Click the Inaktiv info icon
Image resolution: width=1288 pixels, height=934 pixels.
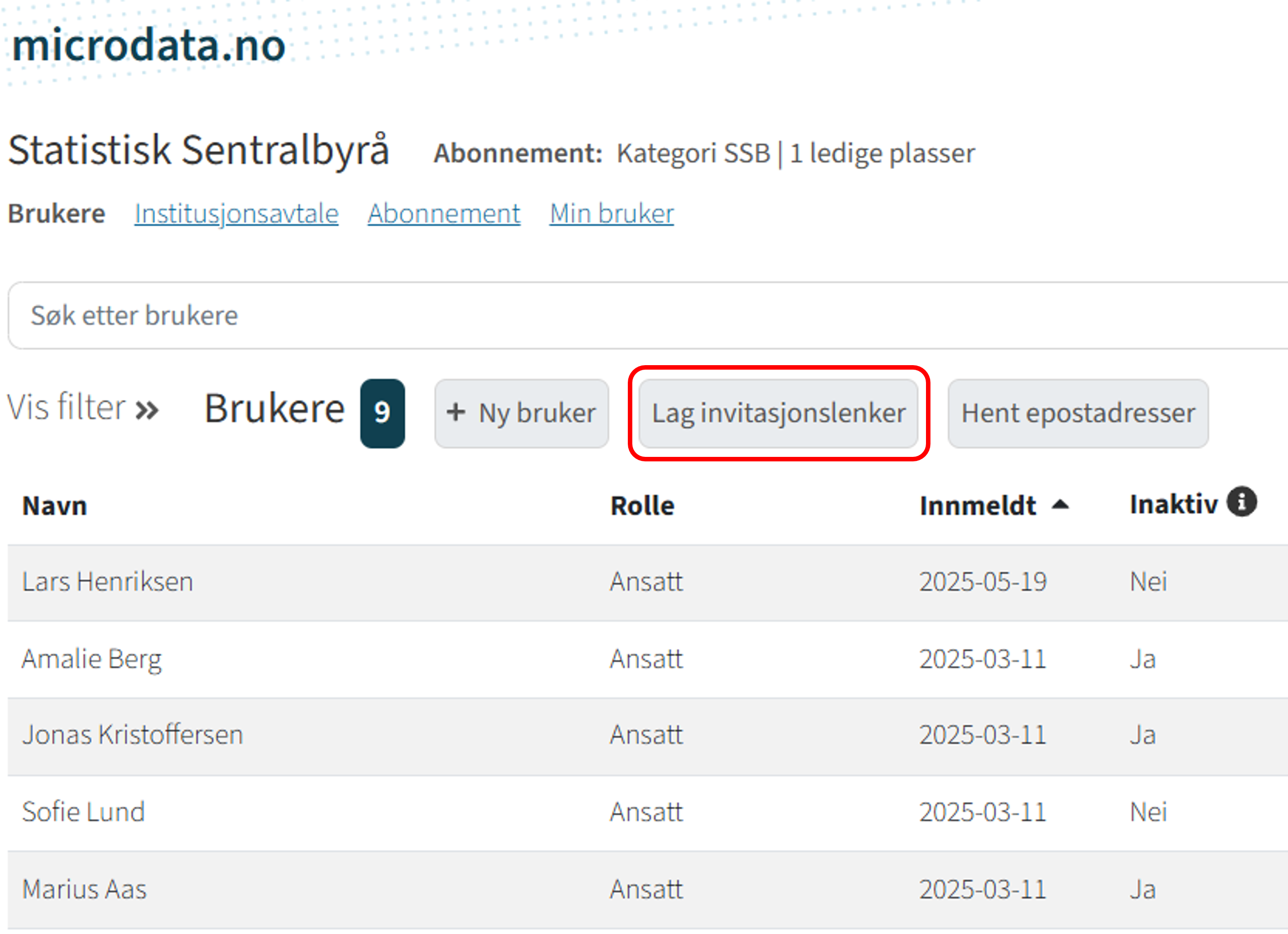point(1241,502)
